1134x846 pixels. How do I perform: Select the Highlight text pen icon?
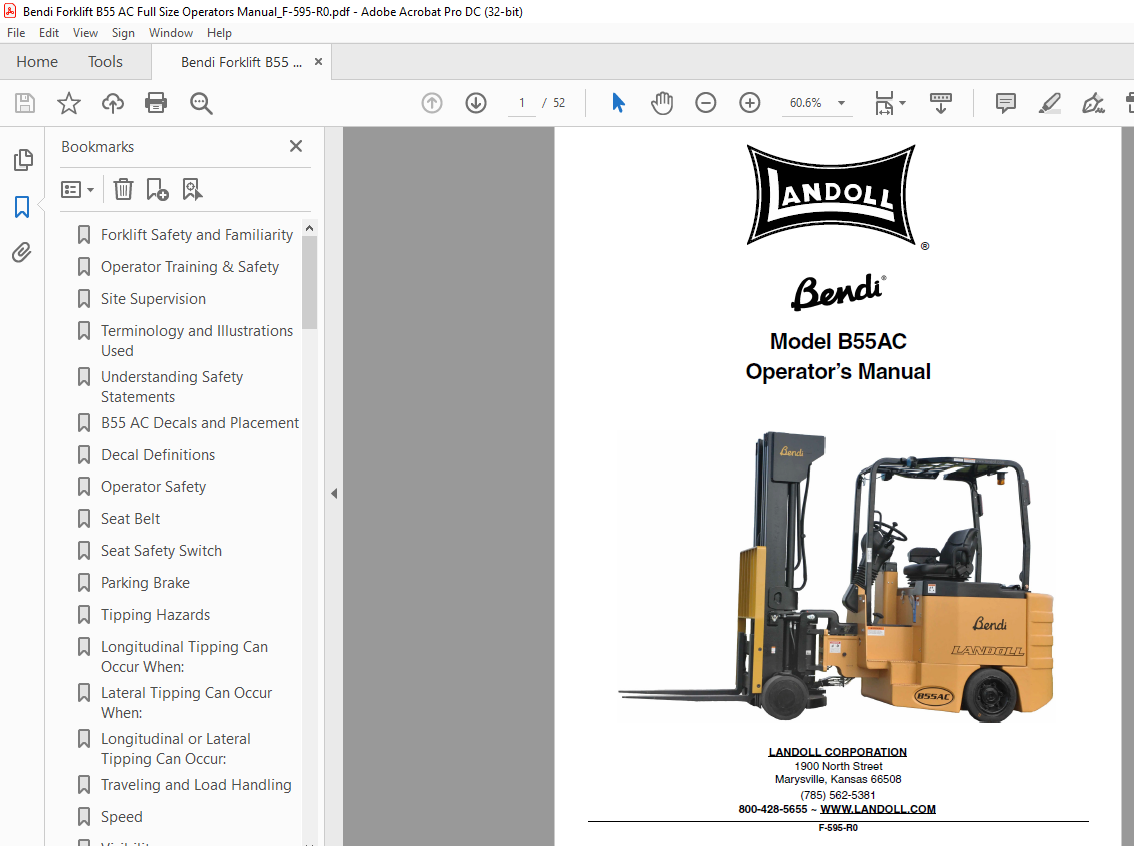click(x=1049, y=103)
